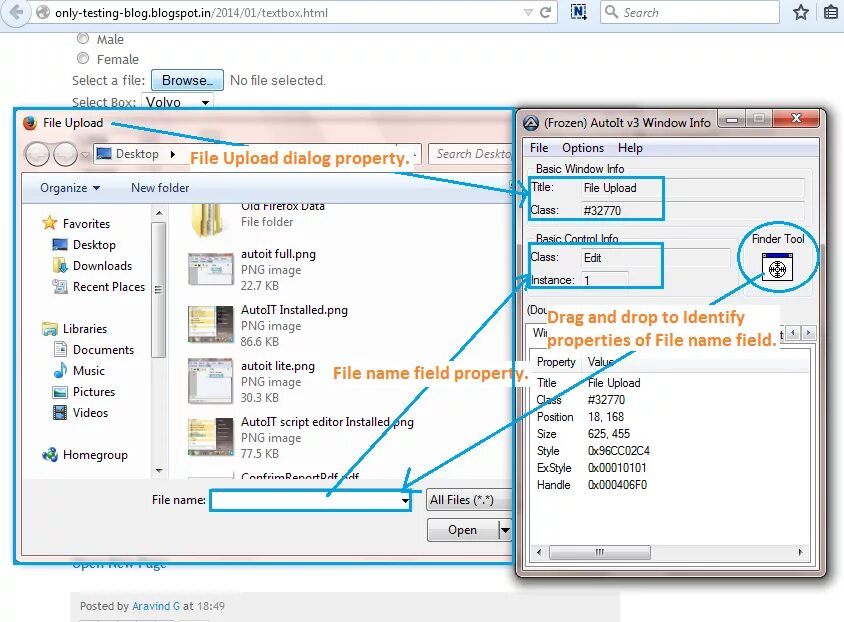This screenshot has width=844, height=622.
Task: Select the Male radio button
Action: (x=83, y=38)
